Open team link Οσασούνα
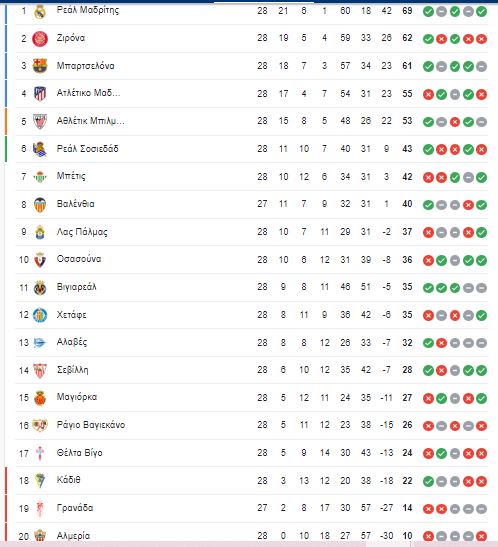 coord(79,259)
